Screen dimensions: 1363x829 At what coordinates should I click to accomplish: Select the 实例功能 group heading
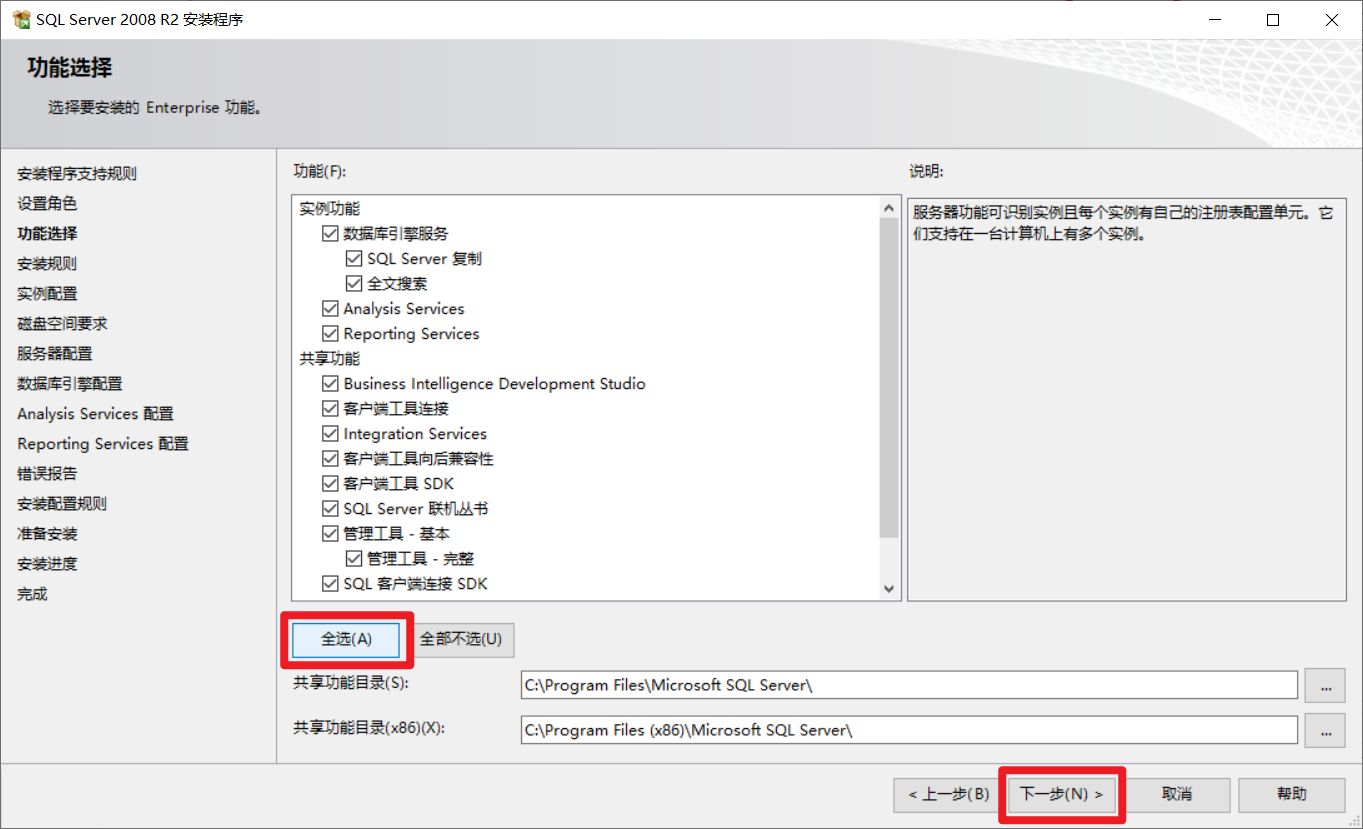(330, 209)
